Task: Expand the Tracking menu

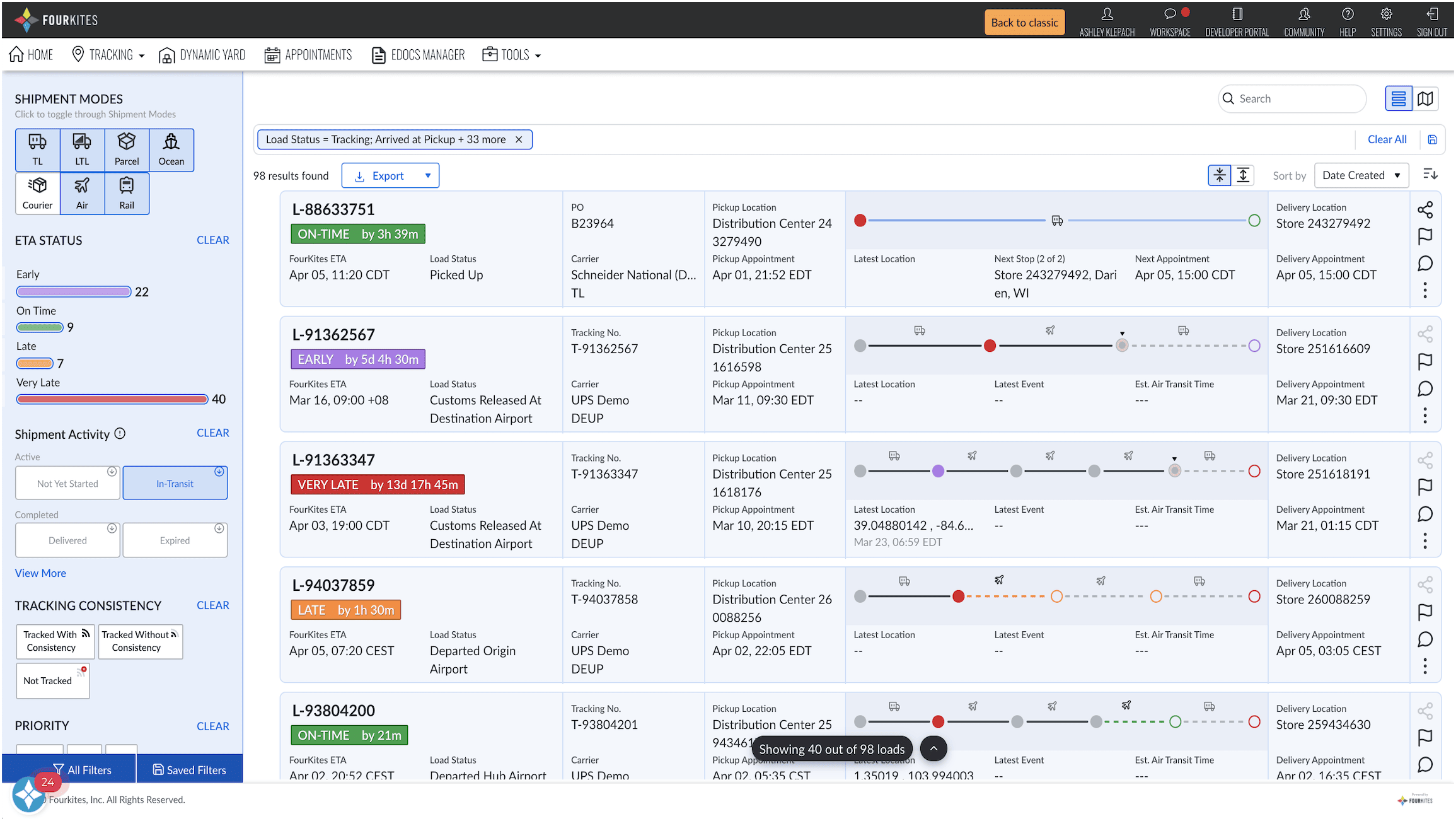Action: coord(108,55)
